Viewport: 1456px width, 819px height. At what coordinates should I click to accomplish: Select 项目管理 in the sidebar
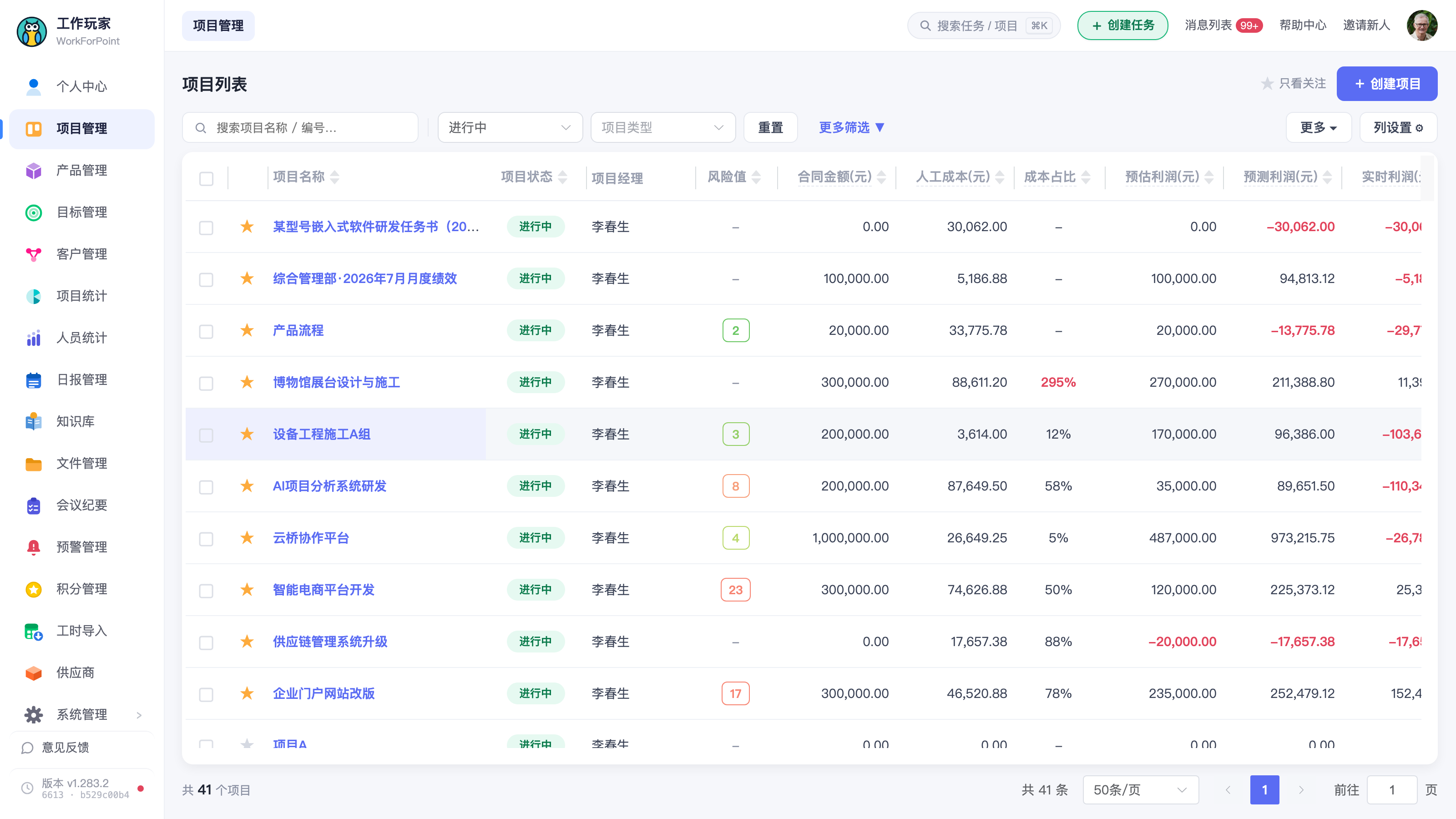pos(81,128)
